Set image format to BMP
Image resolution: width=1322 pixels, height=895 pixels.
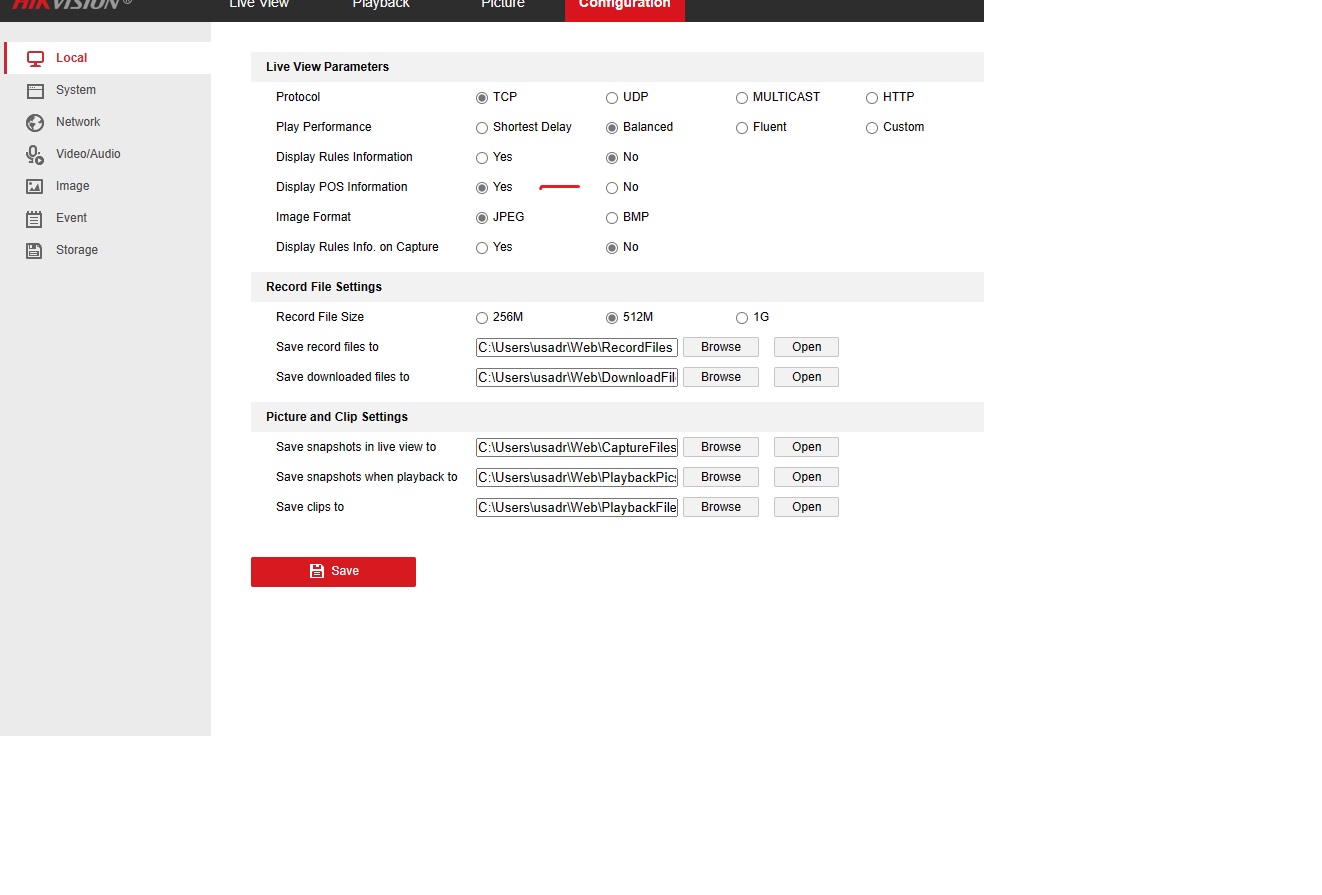612,218
